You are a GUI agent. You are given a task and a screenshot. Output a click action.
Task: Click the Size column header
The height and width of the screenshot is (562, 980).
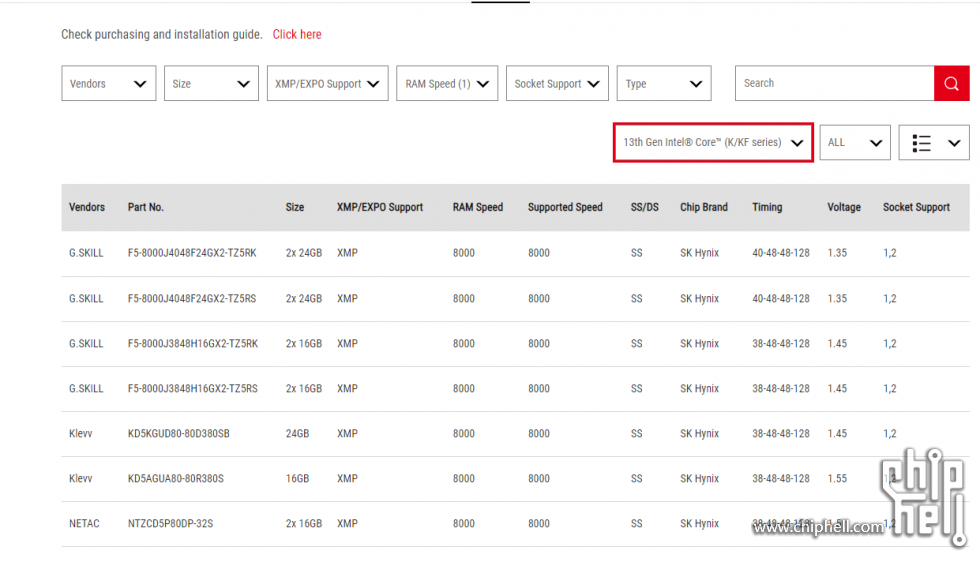pos(295,207)
